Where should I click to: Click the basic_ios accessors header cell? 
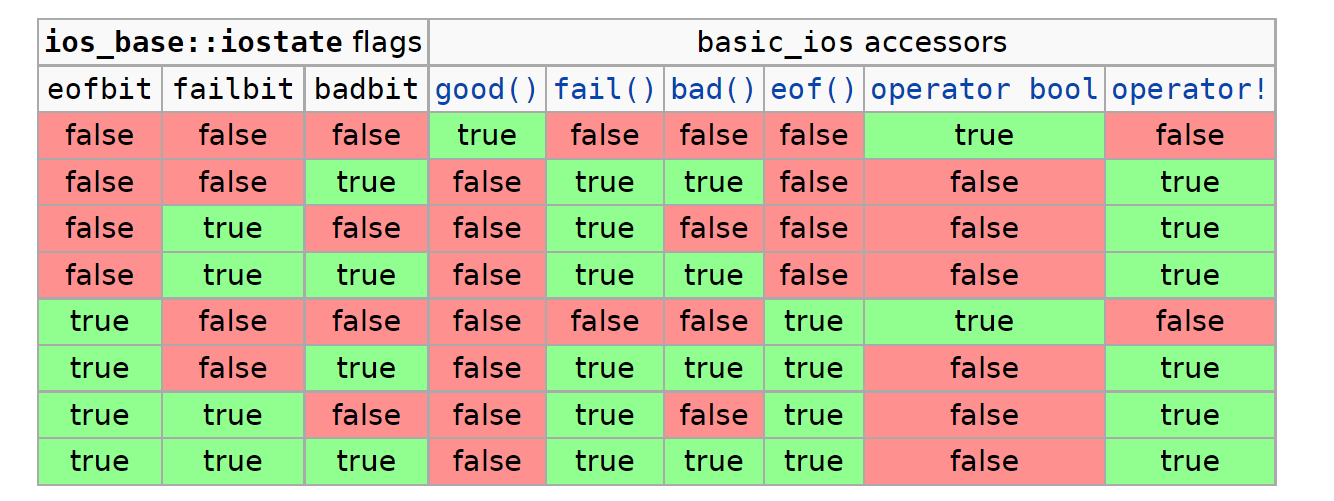tap(852, 43)
